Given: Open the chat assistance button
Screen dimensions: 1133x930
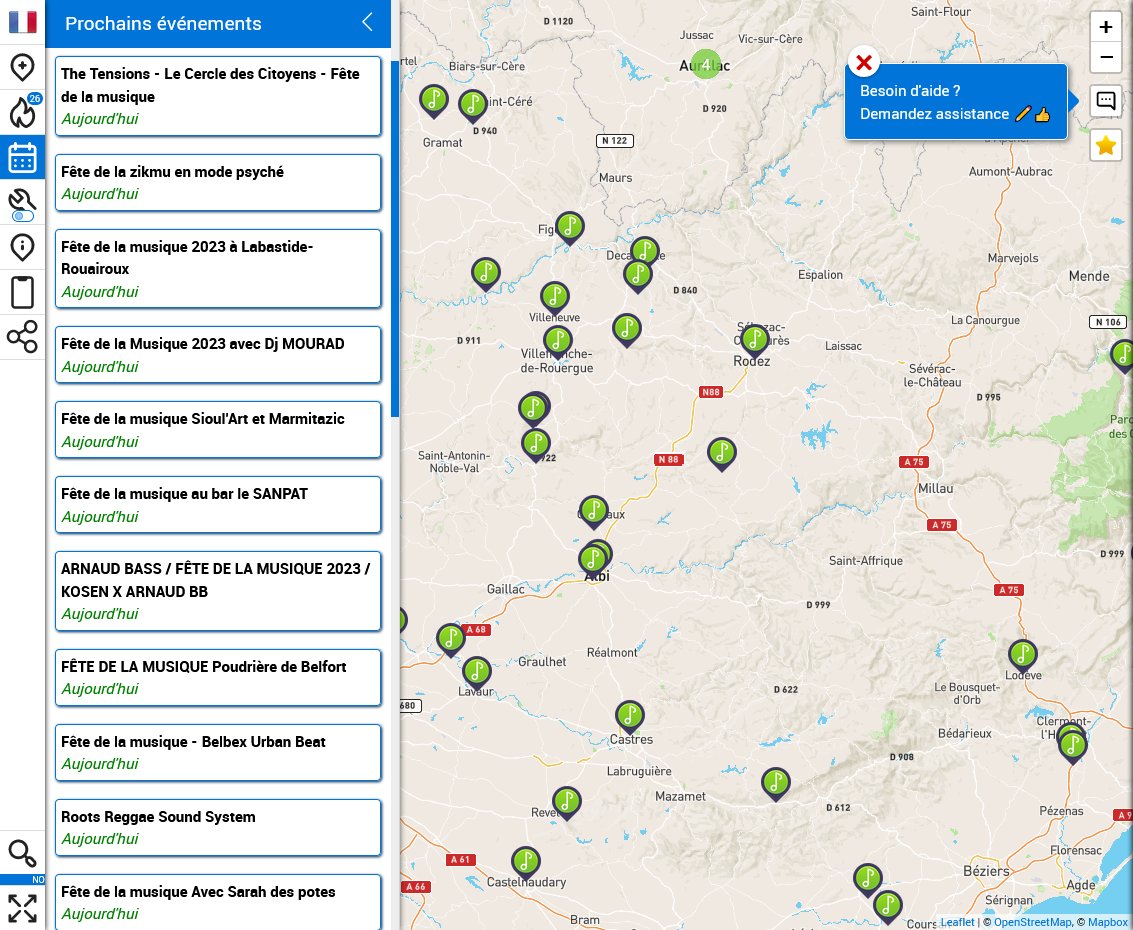Looking at the screenshot, I should pos(1106,100).
